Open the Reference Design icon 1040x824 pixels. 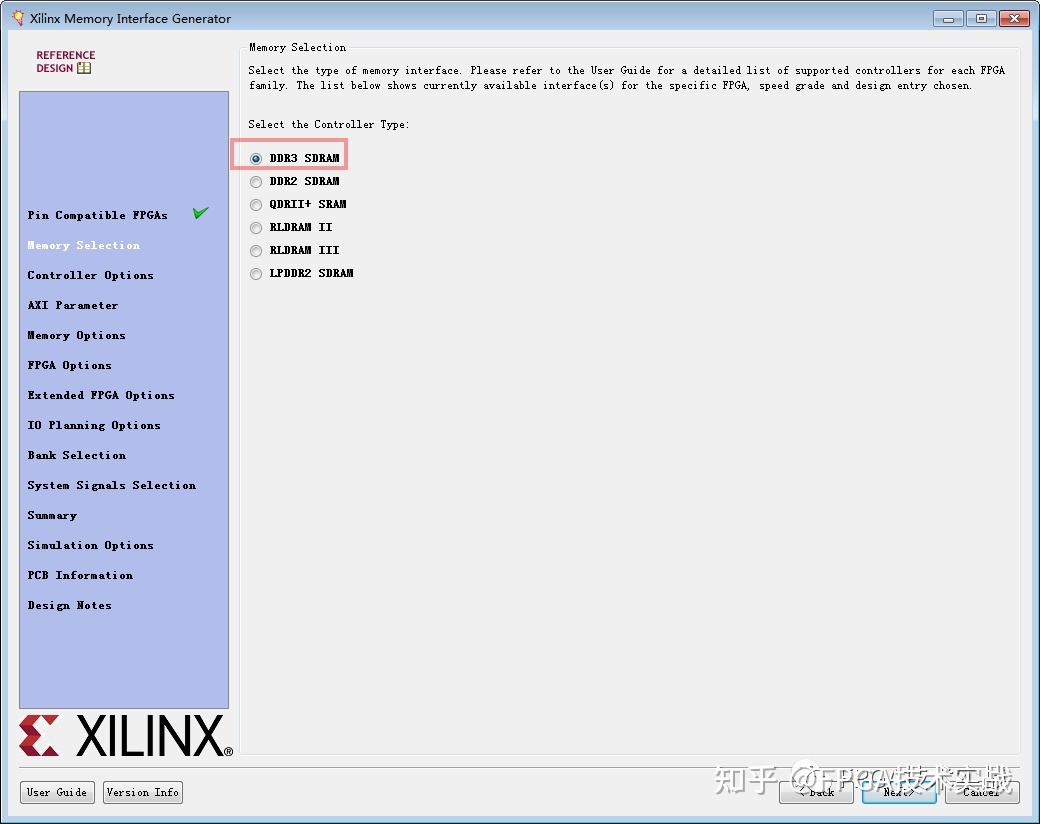click(85, 67)
